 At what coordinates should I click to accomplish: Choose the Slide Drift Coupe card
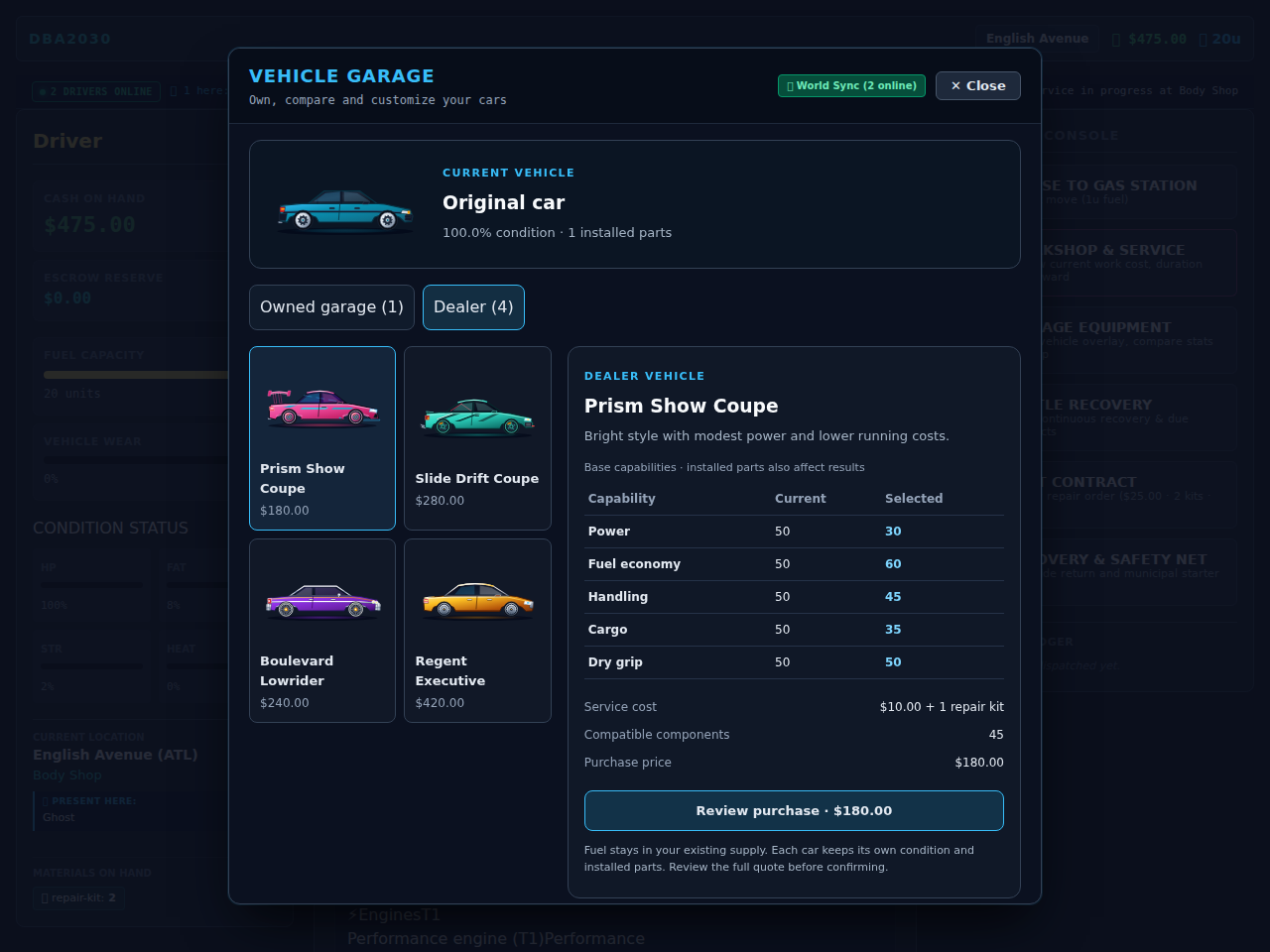[477, 438]
